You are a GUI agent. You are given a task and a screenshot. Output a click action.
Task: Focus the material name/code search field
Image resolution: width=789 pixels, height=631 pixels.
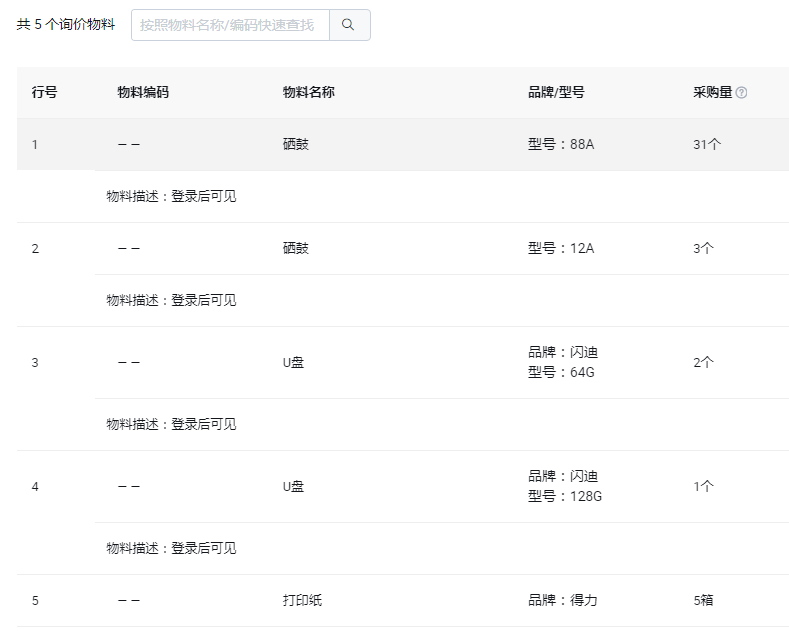[x=230, y=25]
